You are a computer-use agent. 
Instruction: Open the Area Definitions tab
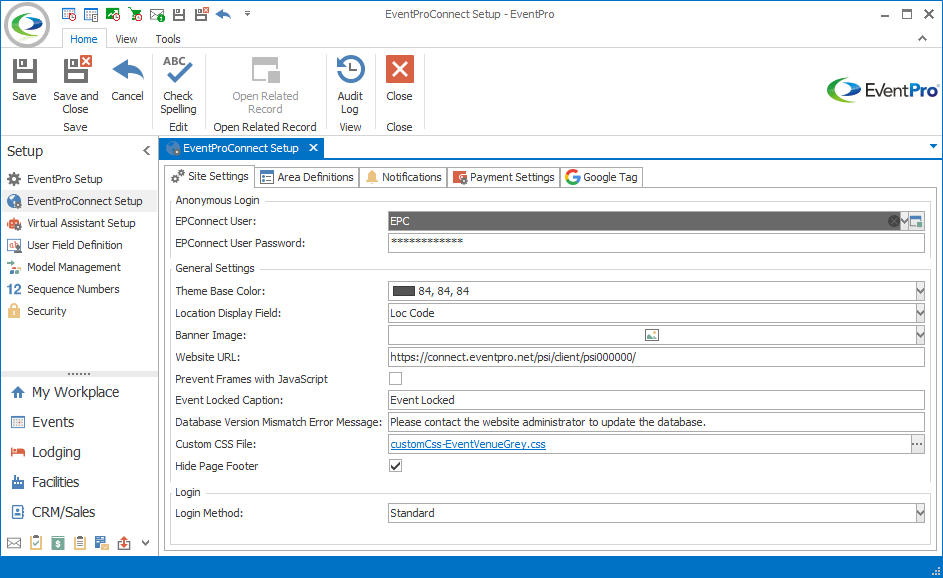pos(307,177)
